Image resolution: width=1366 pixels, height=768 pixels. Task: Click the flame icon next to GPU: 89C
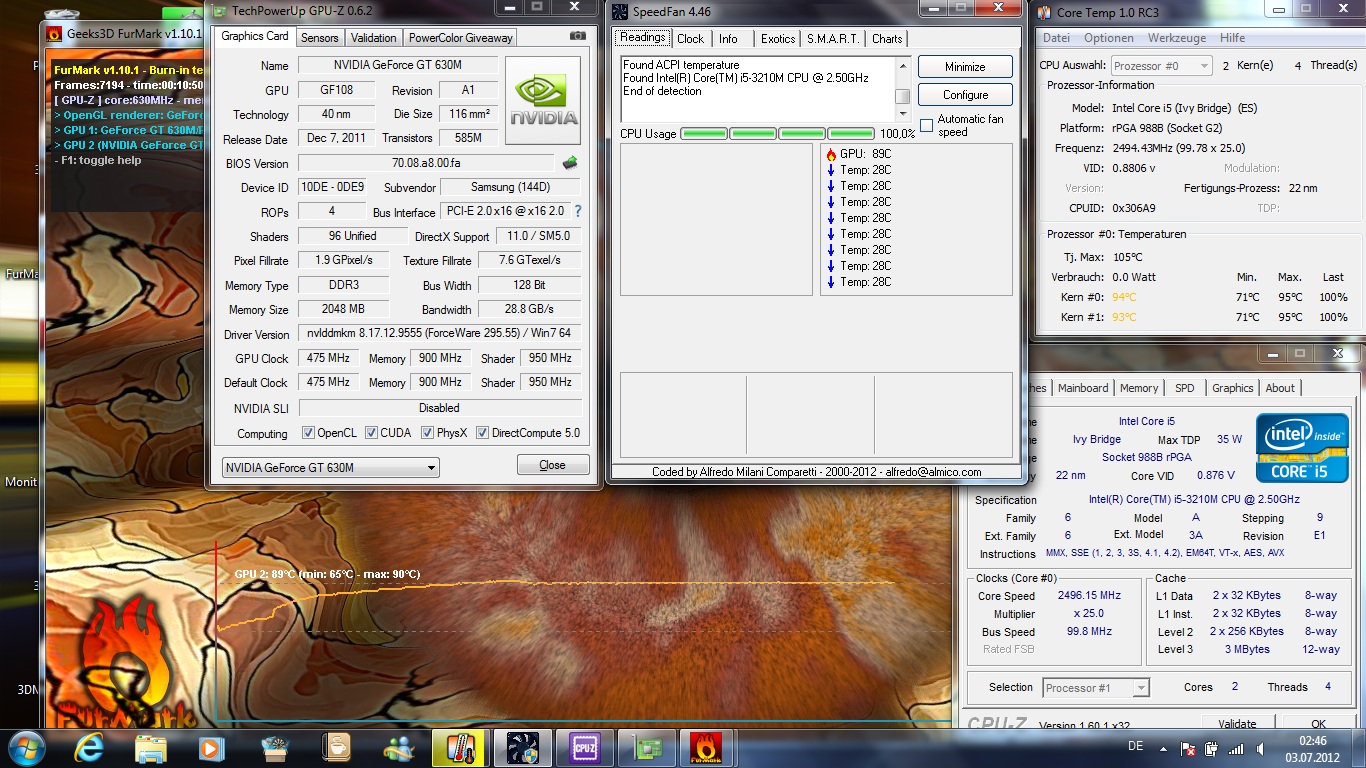click(830, 154)
